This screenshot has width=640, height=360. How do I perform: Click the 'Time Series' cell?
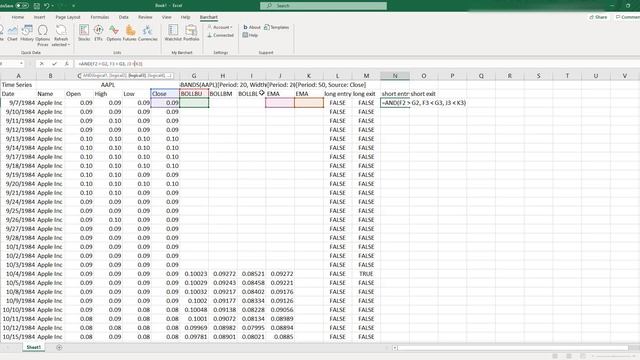pyautogui.click(x=18, y=85)
